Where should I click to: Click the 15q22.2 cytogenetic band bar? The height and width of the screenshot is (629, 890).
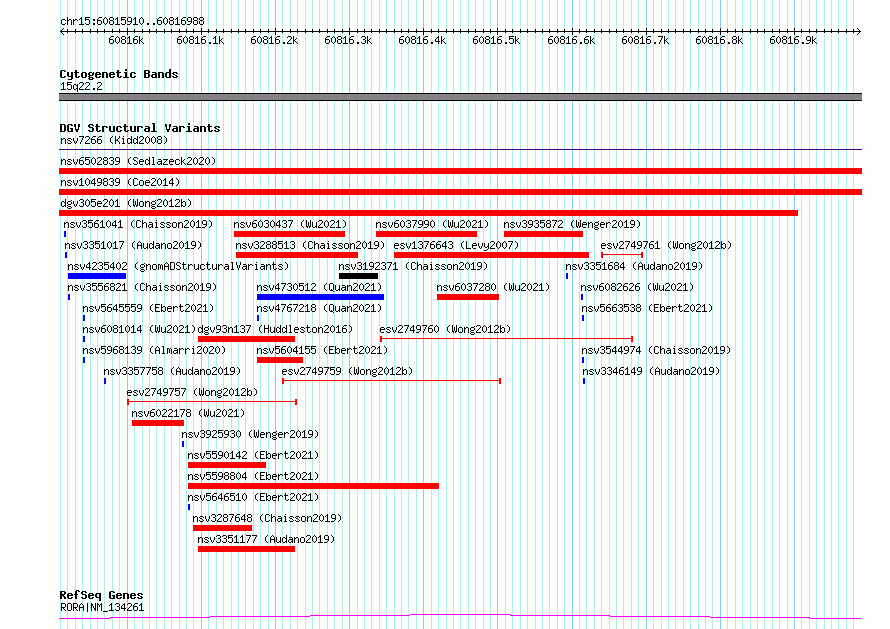(460, 97)
